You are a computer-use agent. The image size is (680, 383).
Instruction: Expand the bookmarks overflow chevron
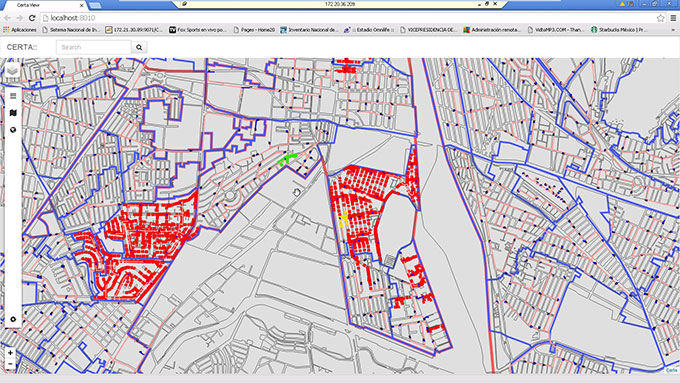coord(673,30)
